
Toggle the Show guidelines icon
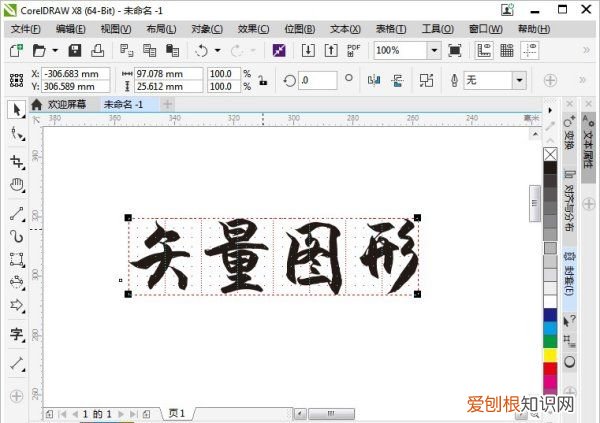(530, 51)
